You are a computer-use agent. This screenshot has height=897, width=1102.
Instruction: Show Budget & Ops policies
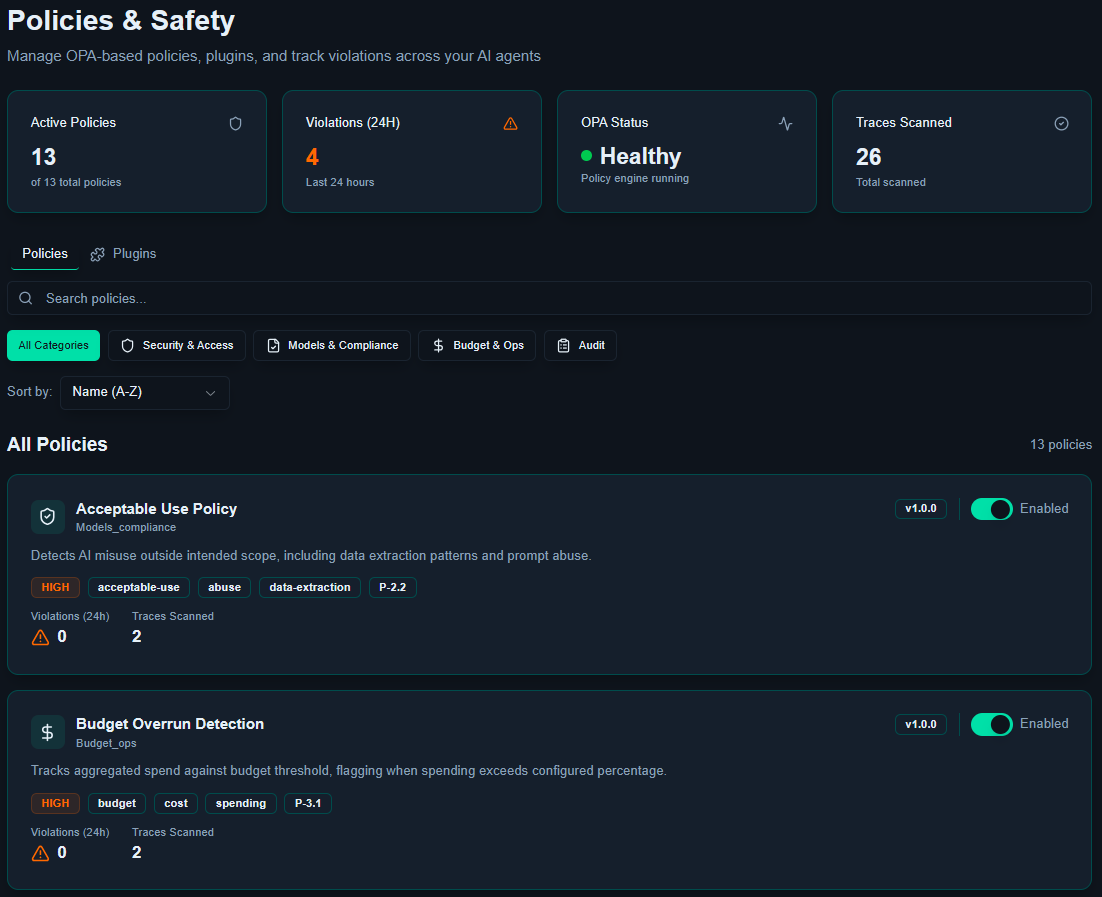477,346
